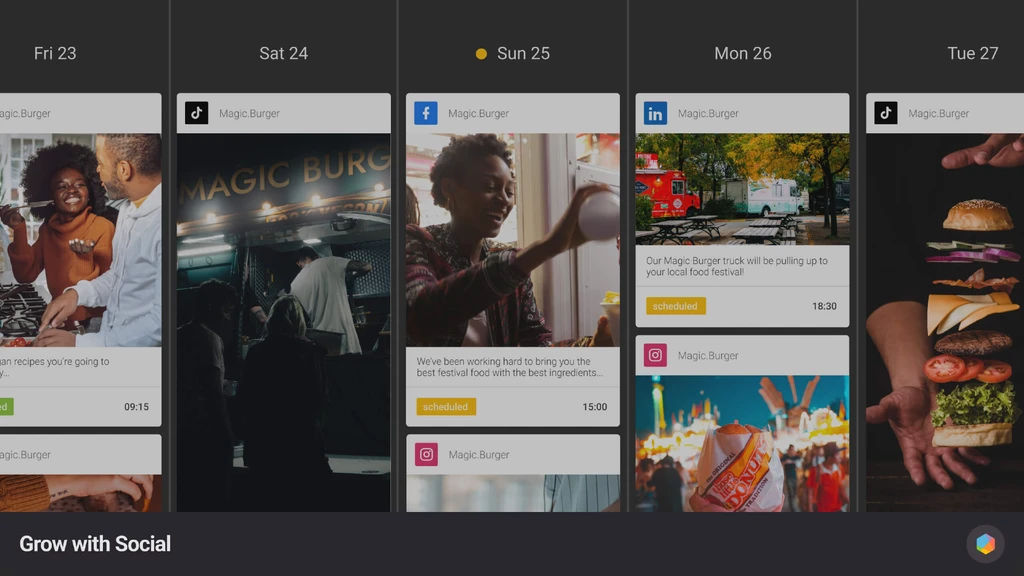Click the 15:00 time on Sunday's post
The image size is (1024, 576).
click(594, 407)
